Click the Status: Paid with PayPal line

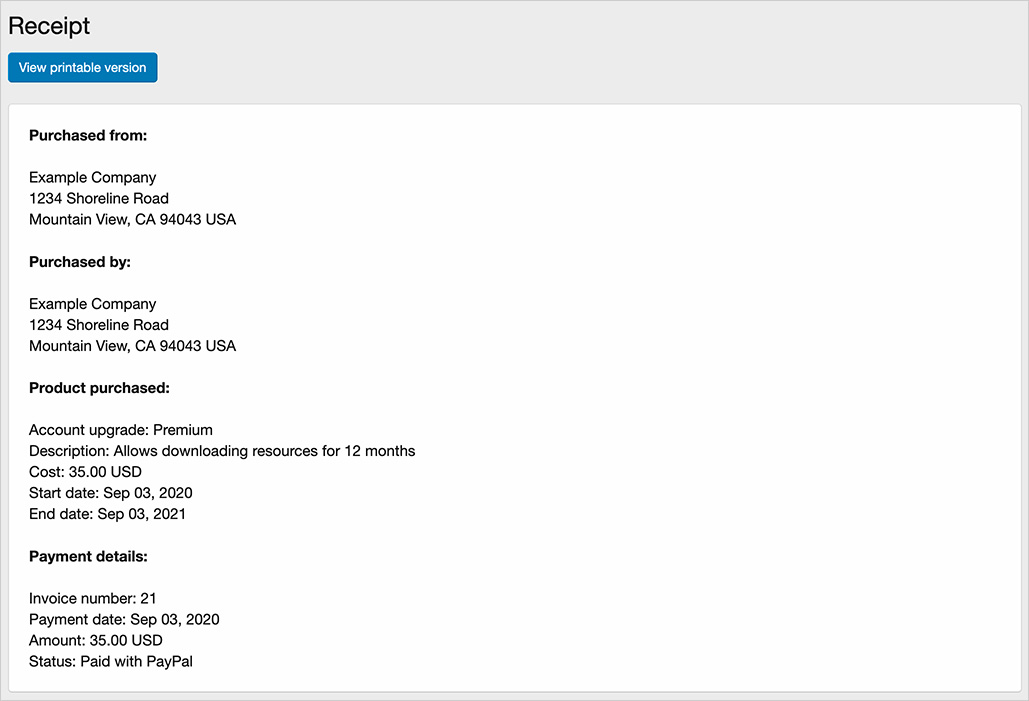pyautogui.click(x=111, y=661)
